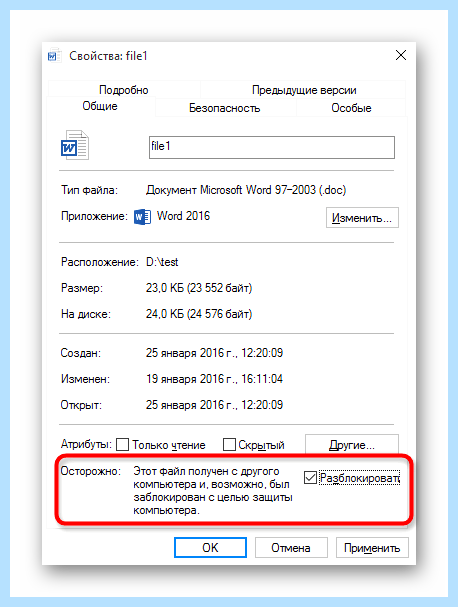This screenshot has height=607, width=458.
Task: Select the 'Общие' tab
Action: (100, 106)
